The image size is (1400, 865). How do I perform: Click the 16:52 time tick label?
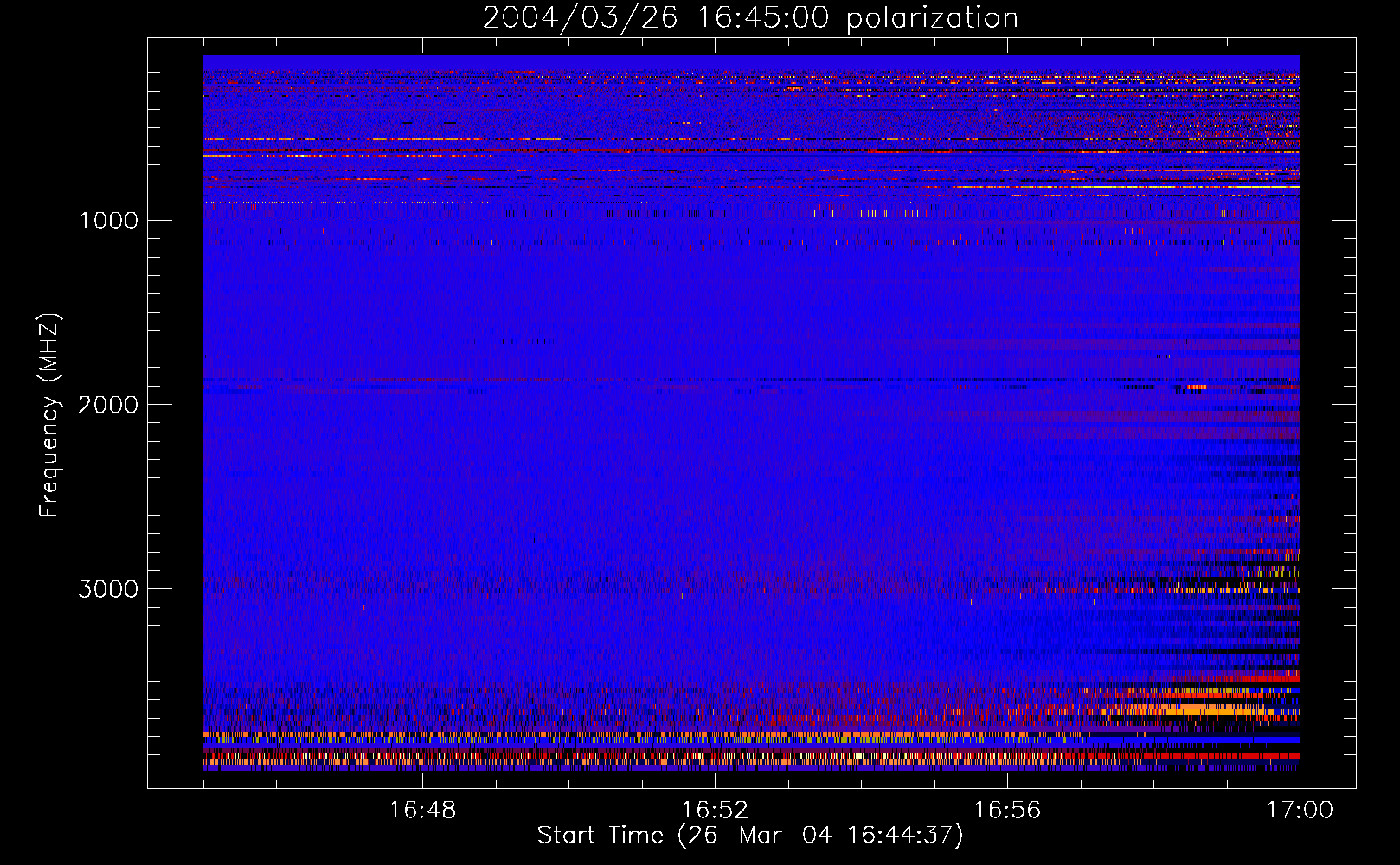[715, 810]
